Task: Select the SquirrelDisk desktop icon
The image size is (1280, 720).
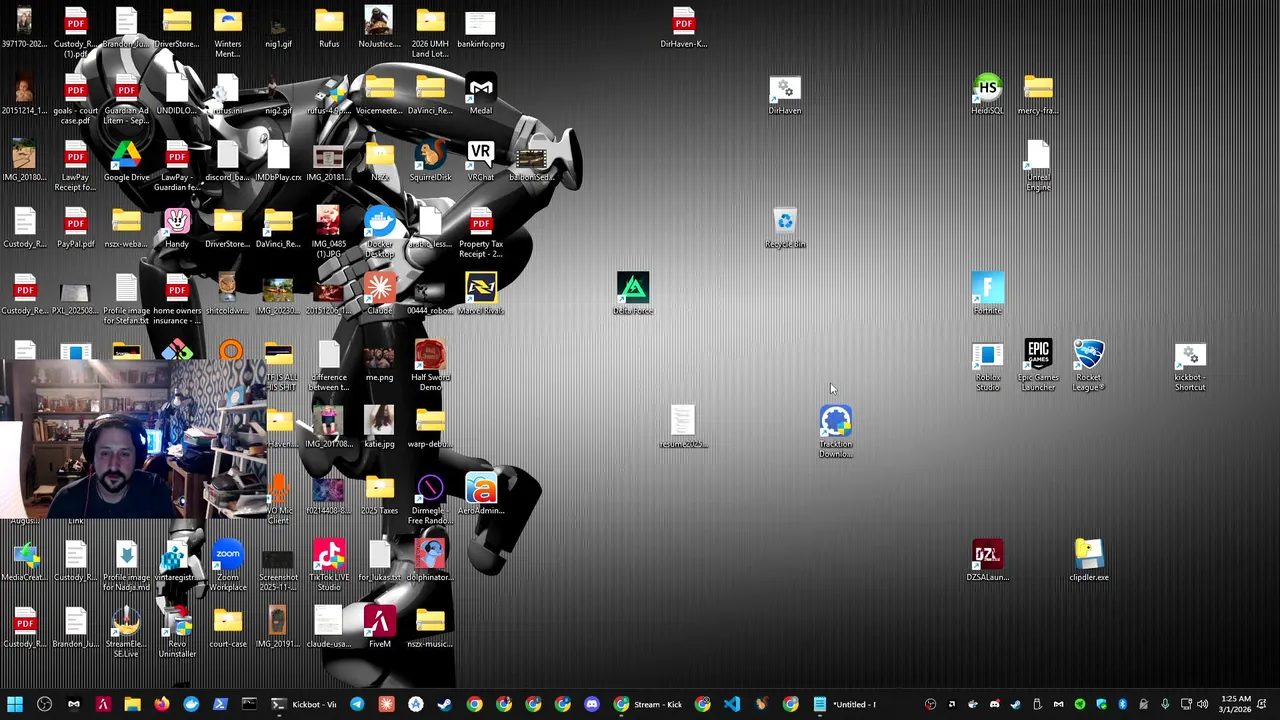Action: [x=430, y=161]
